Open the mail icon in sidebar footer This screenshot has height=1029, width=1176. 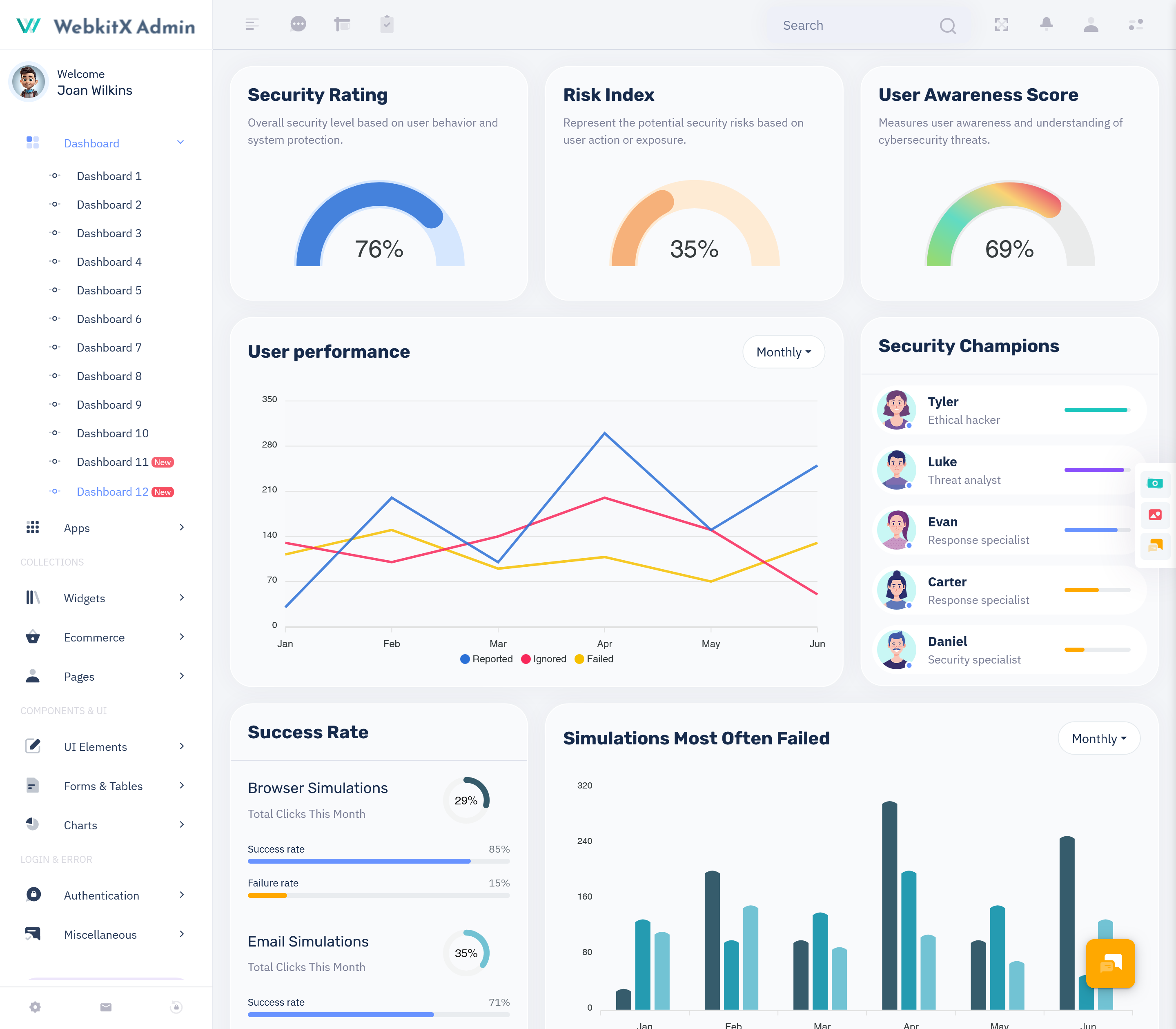pyautogui.click(x=106, y=1007)
